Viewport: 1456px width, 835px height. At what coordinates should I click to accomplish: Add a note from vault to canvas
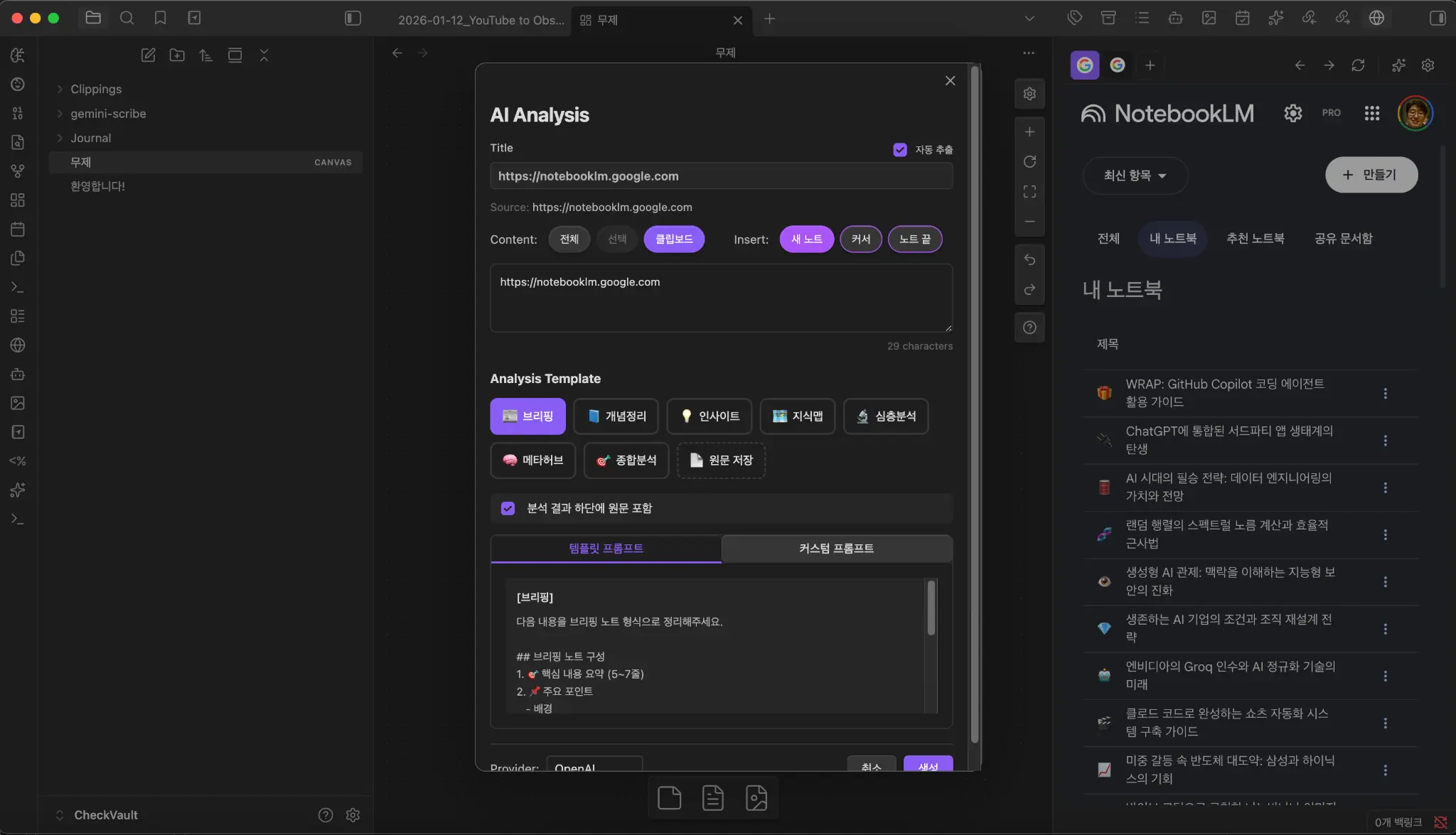713,798
